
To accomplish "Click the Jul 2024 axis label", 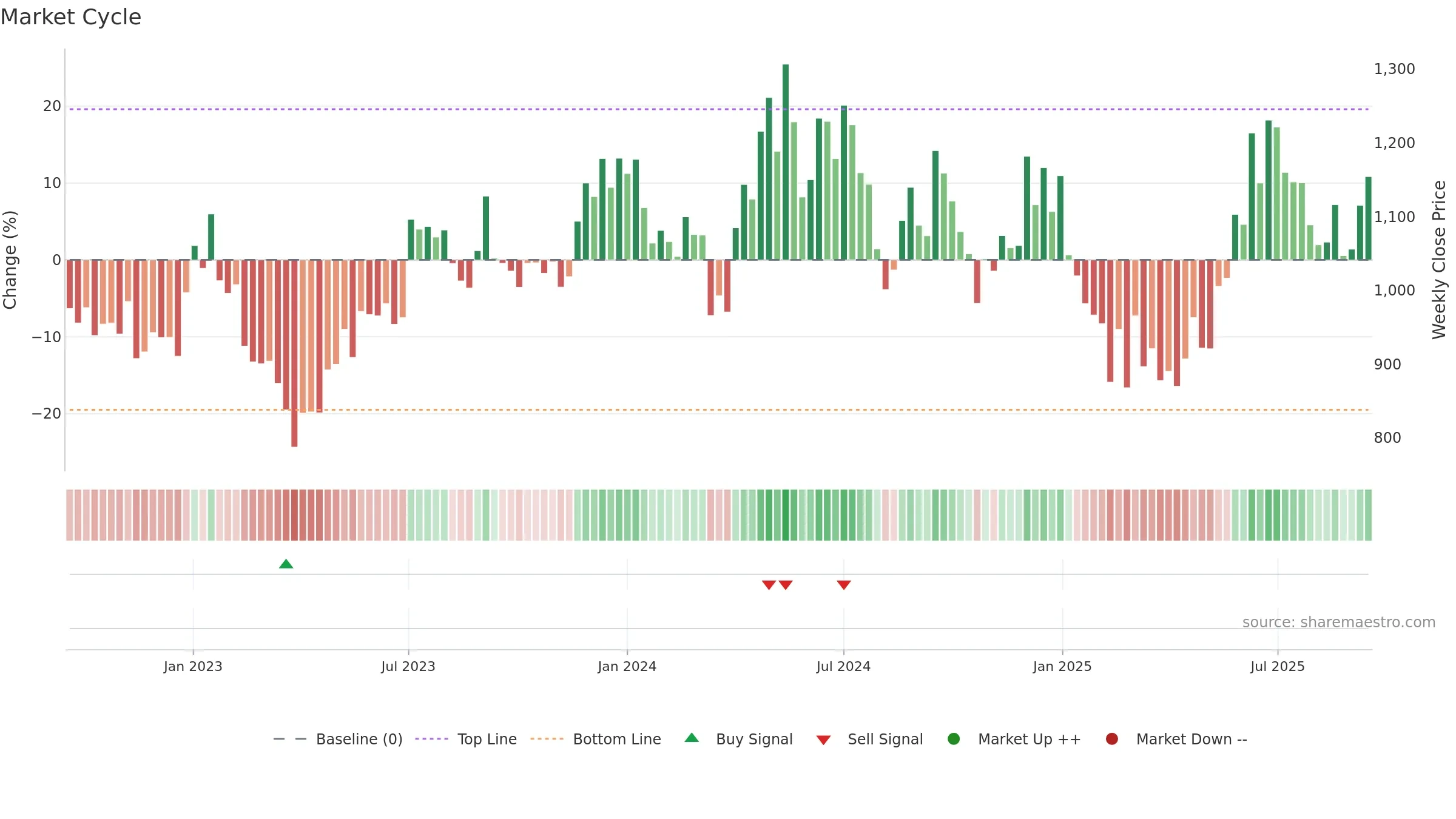I will (844, 666).
